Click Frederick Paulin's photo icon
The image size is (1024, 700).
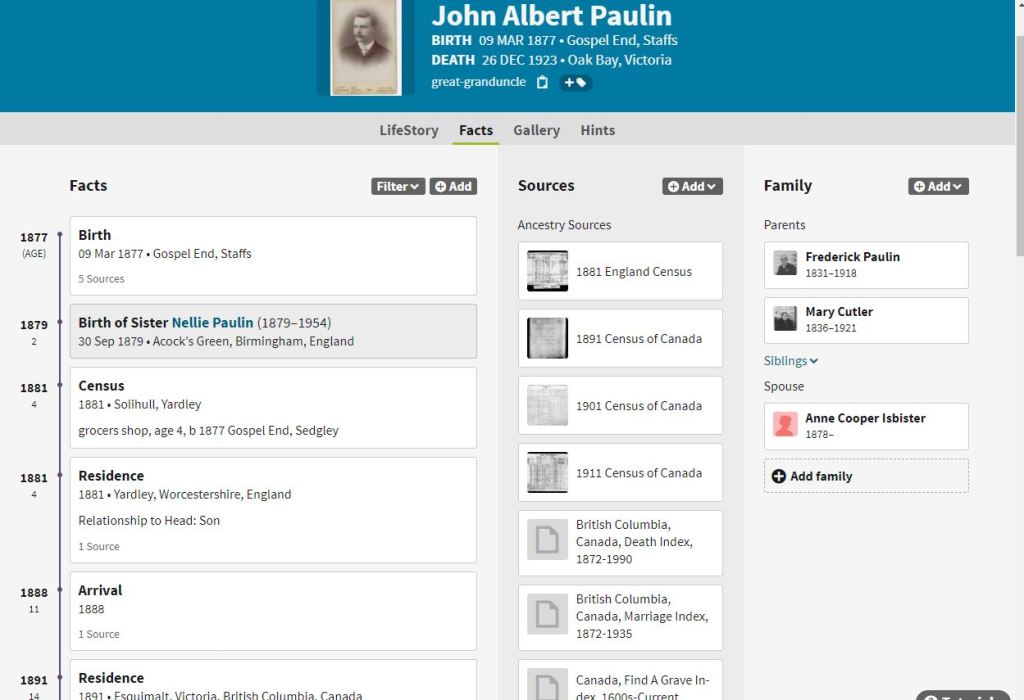click(x=786, y=264)
